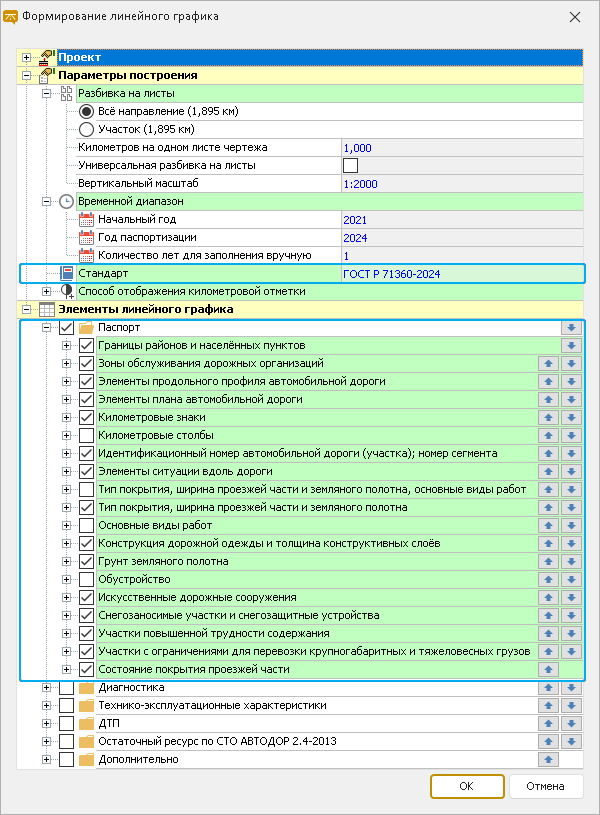Click calendar icon next to Год паспортизации
600x815 pixels.
[86, 238]
